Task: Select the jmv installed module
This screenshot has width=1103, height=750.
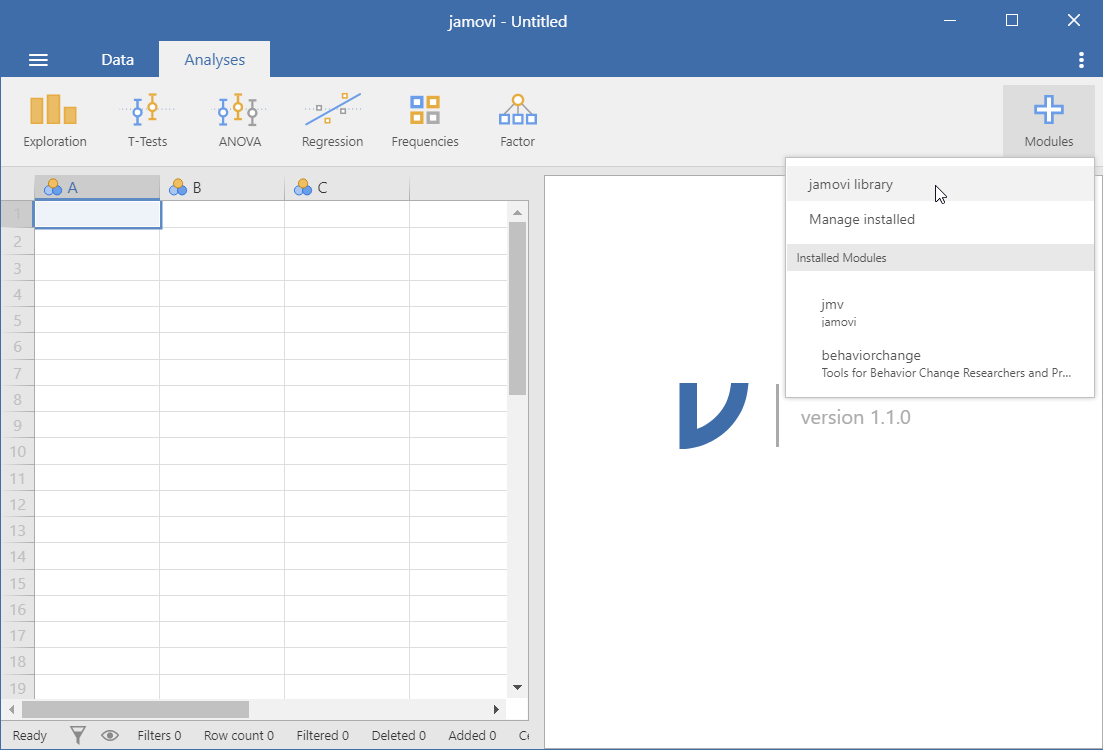Action: (x=940, y=312)
